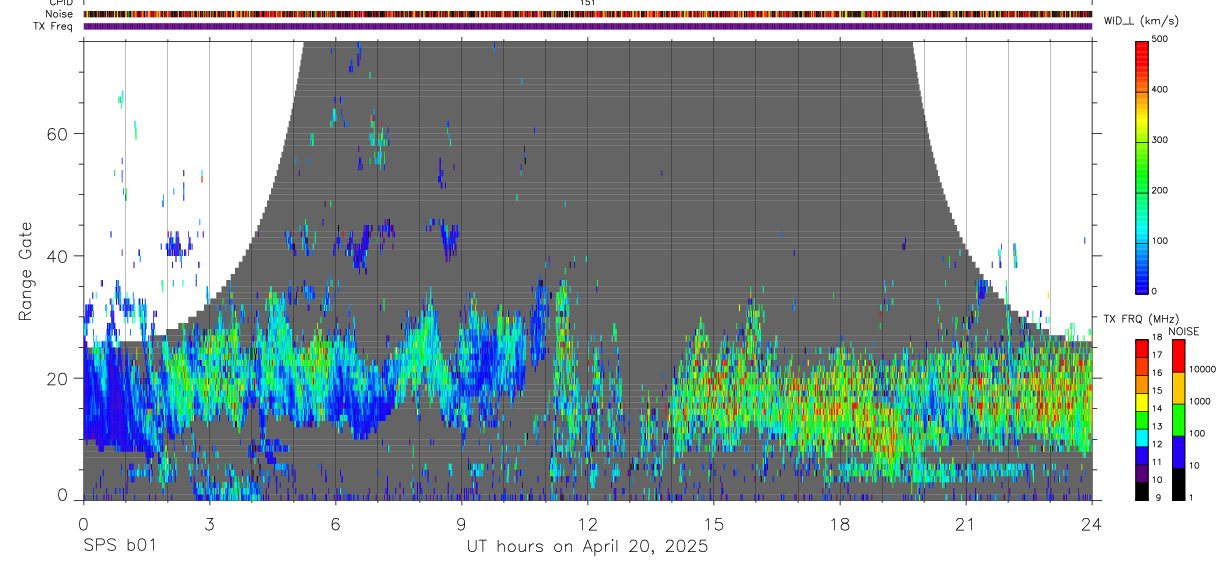This screenshot has width=1228, height=567.
Task: Pick the blue segment of the NOISE colorbar
Action: pos(1177,451)
